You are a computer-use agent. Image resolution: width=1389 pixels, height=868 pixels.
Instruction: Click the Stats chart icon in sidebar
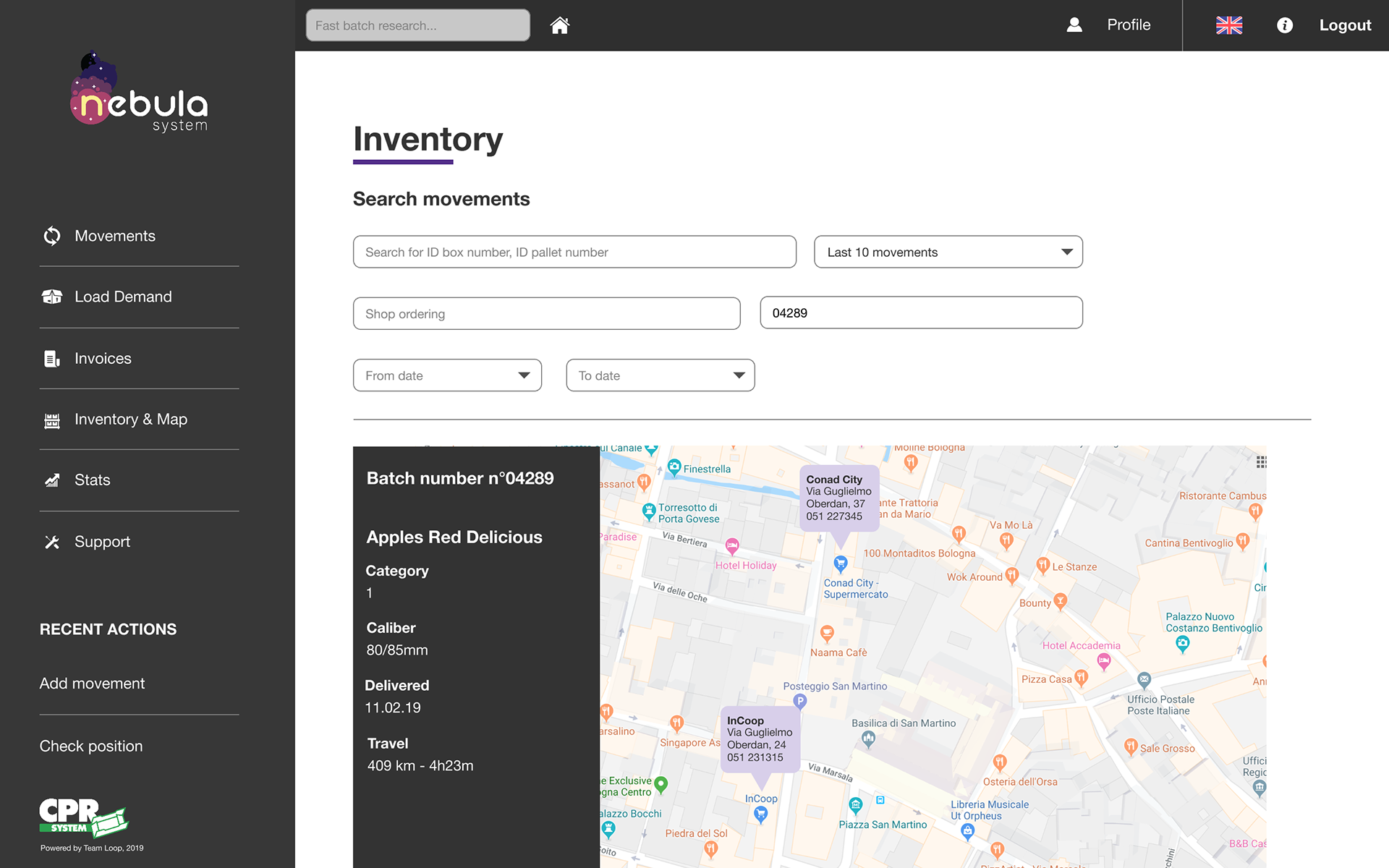(52, 480)
